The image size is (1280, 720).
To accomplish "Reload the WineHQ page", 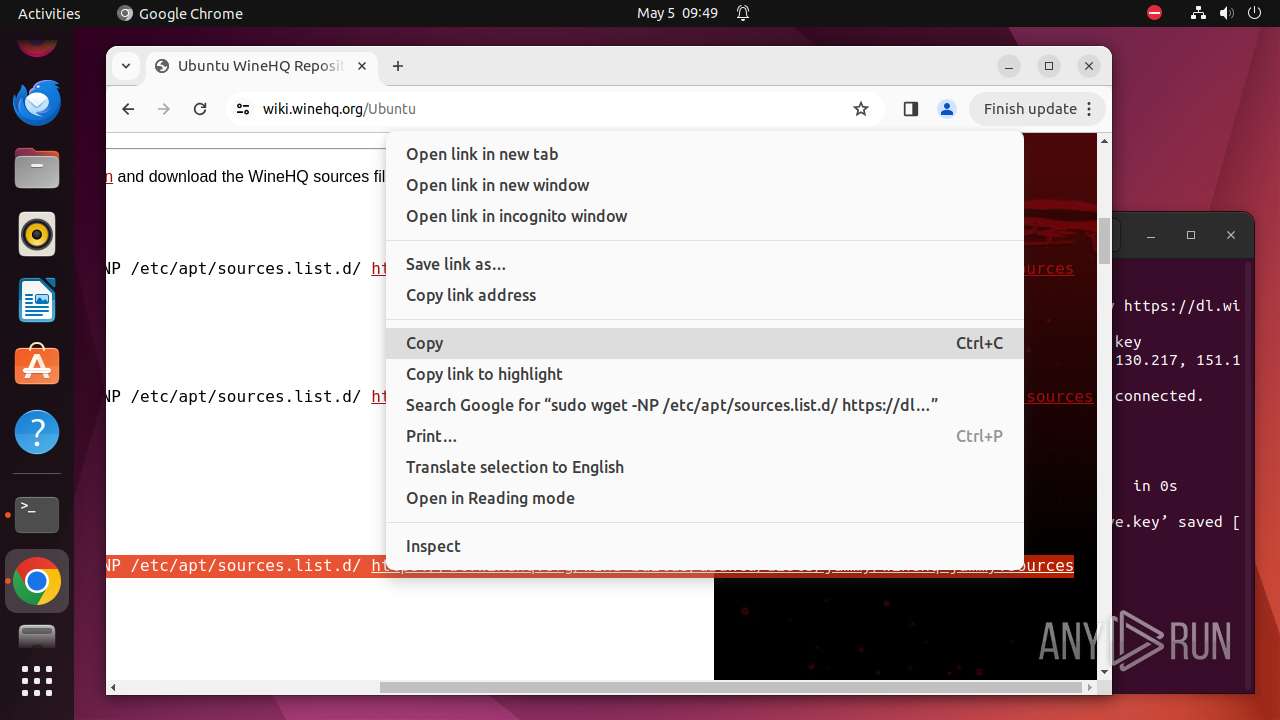I will (200, 109).
